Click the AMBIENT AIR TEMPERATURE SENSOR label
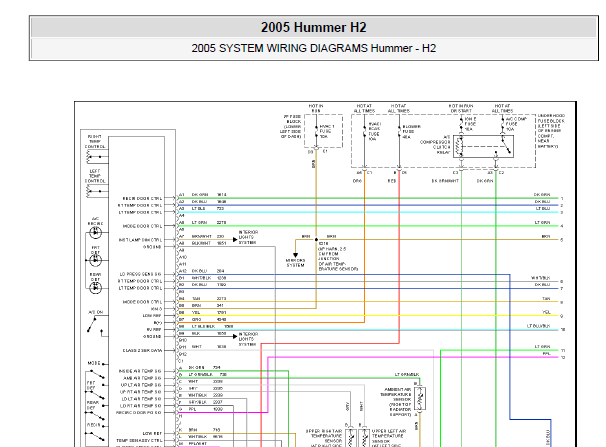606x447 pixels. point(396,402)
